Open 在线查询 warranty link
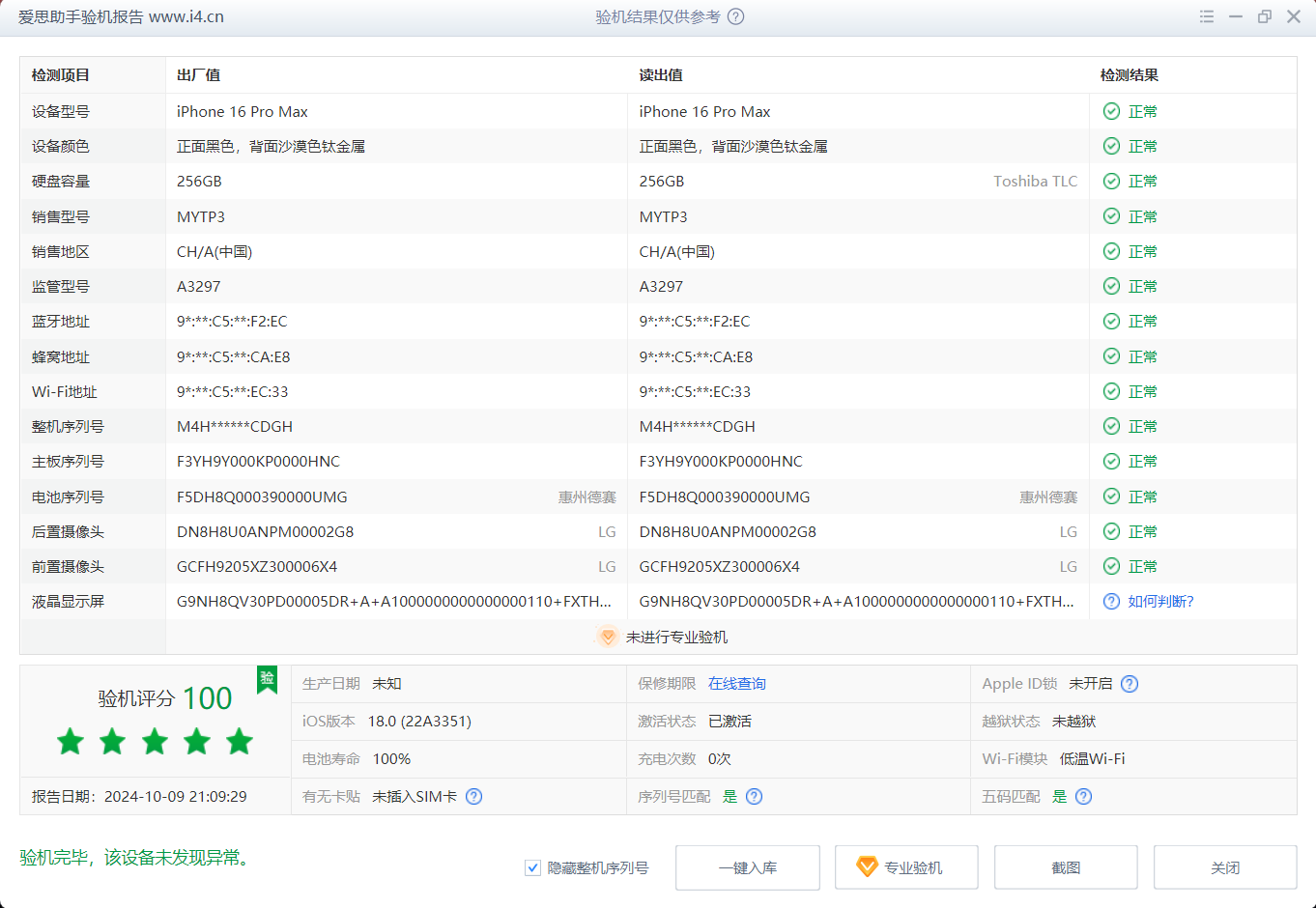1316x908 pixels. coord(736,684)
